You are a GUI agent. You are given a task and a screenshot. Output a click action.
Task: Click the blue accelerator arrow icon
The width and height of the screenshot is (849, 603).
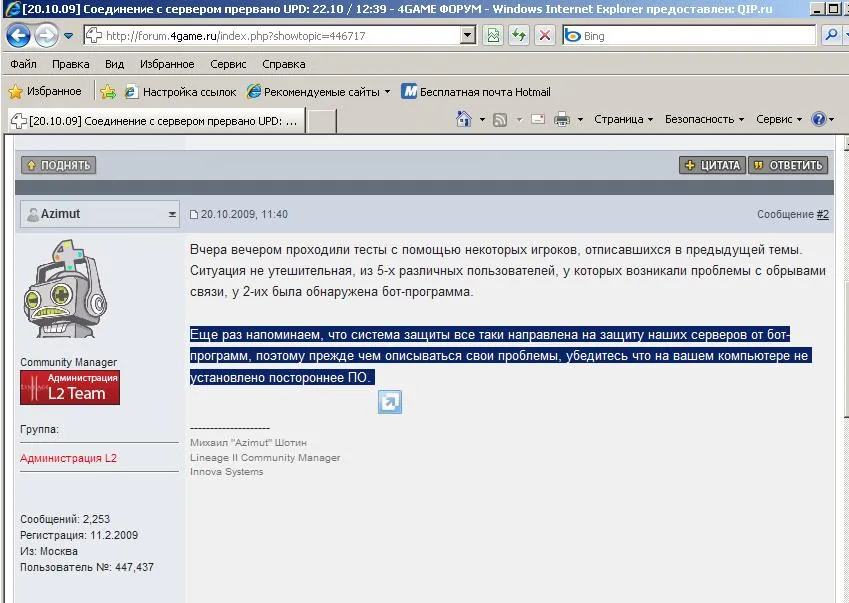(x=389, y=402)
